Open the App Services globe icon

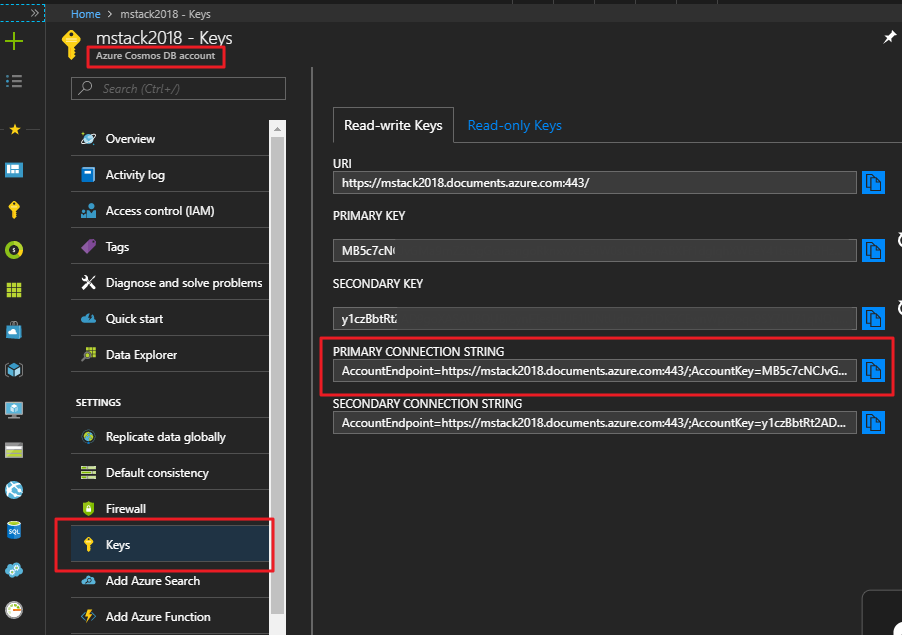[14, 490]
